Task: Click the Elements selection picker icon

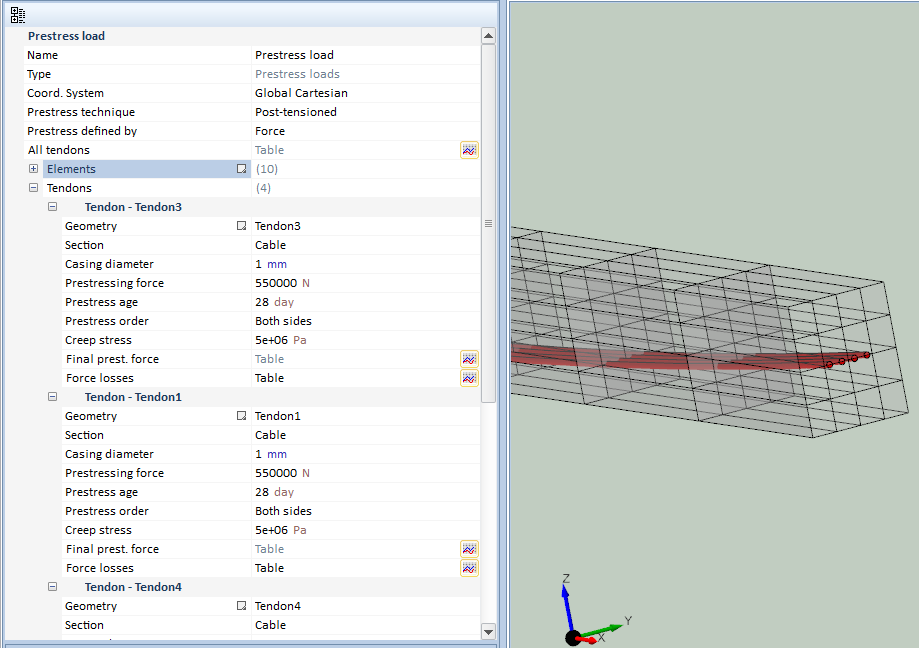Action: click(241, 169)
